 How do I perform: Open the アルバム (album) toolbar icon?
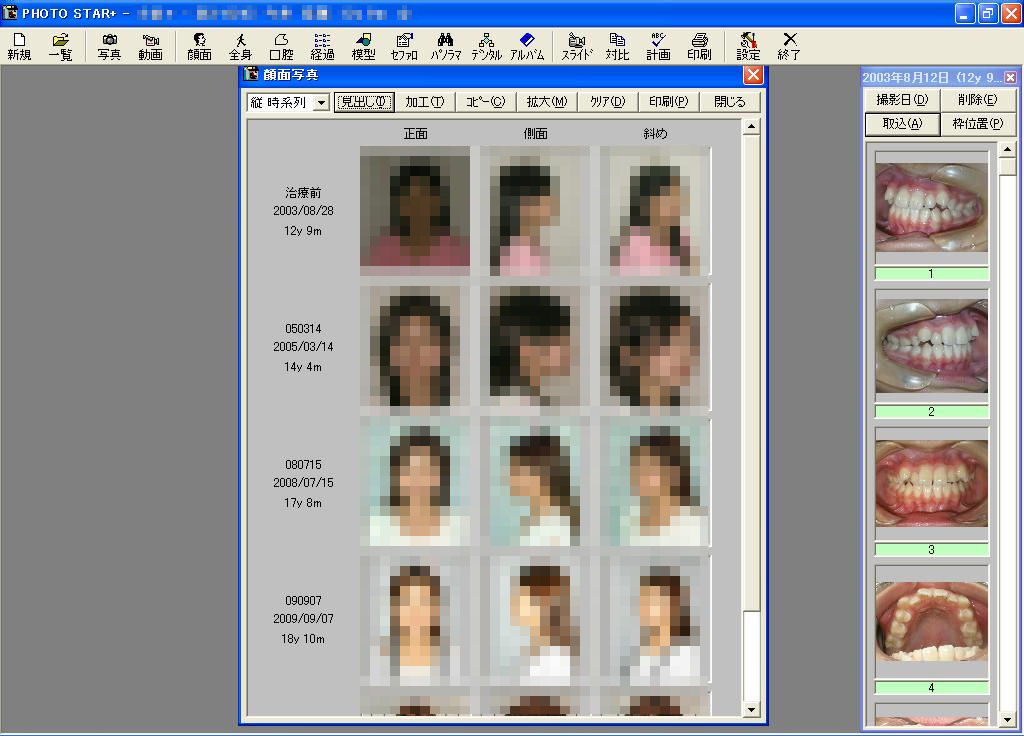(x=527, y=47)
